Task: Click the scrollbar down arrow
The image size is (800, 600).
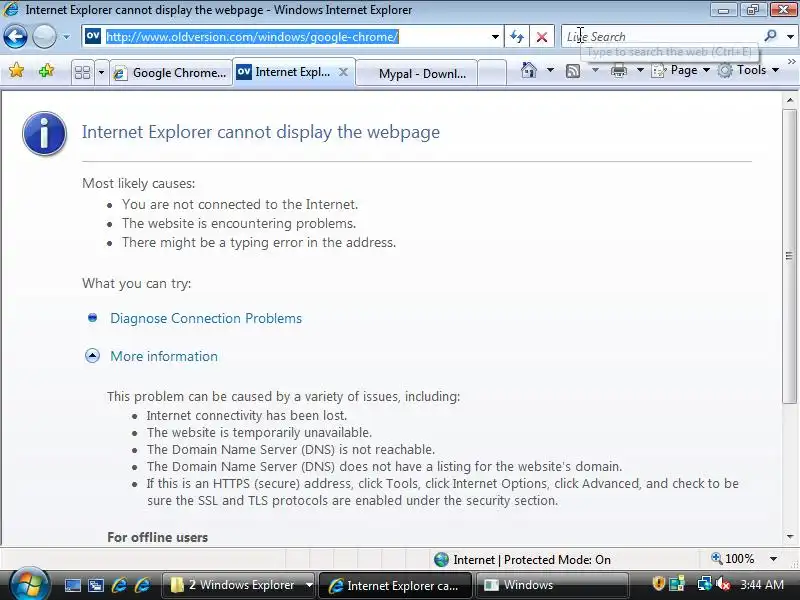Action: pos(790,536)
